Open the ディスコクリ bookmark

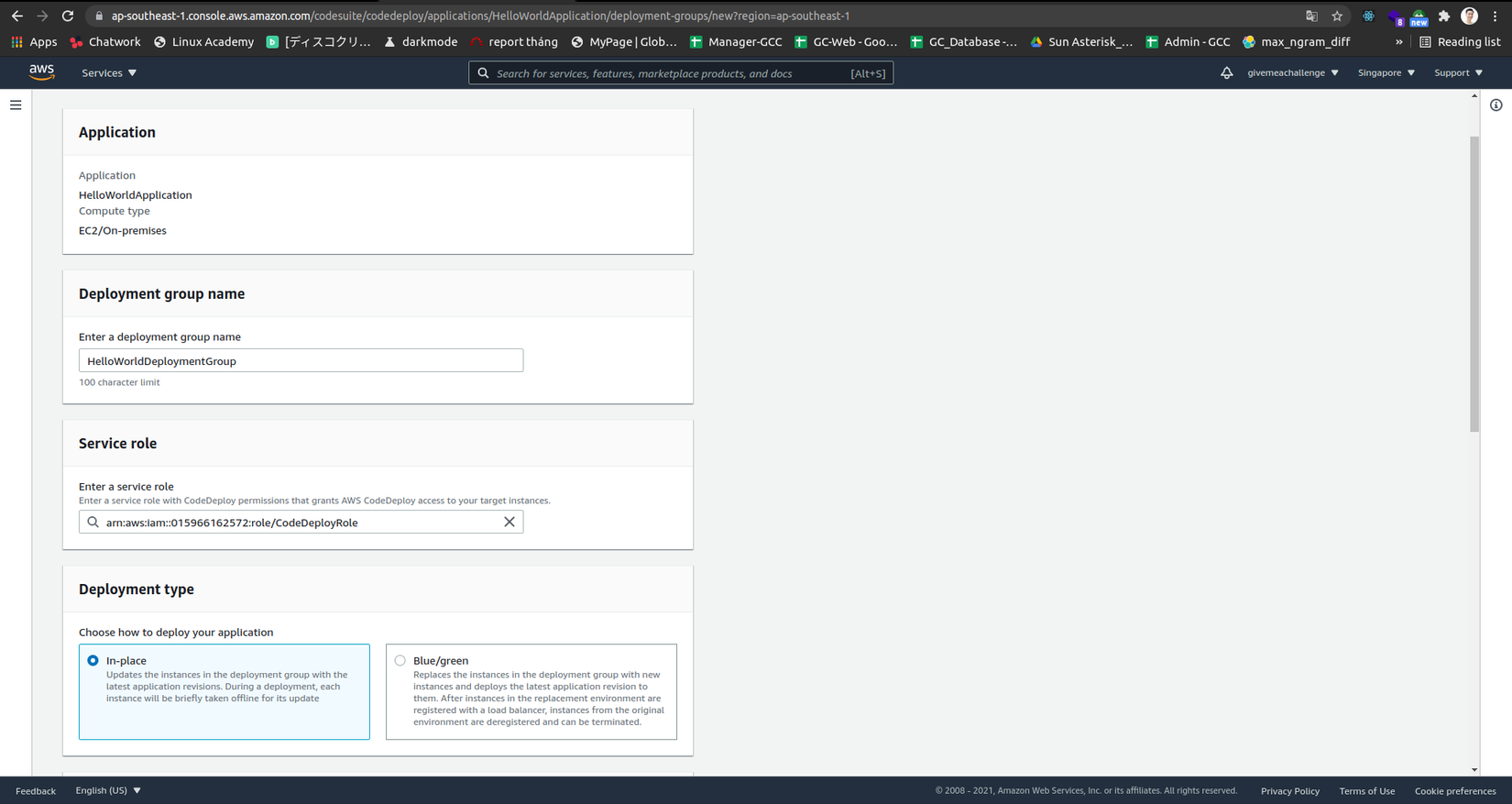point(319,41)
